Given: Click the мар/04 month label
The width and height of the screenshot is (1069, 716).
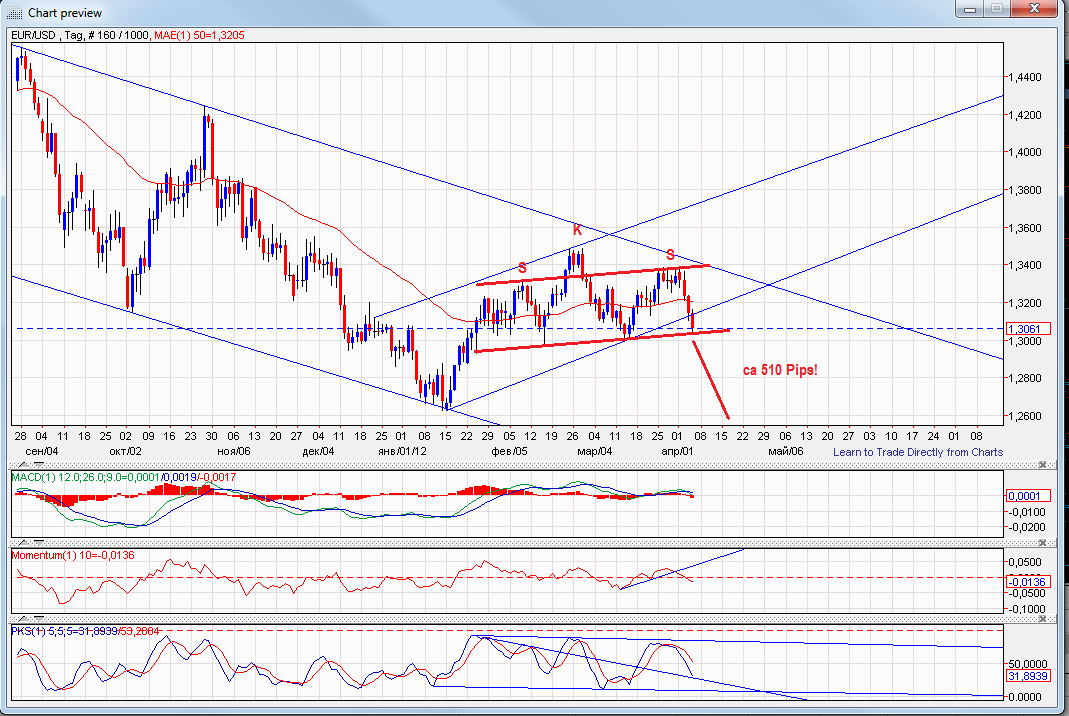Looking at the screenshot, I should 594,451.
